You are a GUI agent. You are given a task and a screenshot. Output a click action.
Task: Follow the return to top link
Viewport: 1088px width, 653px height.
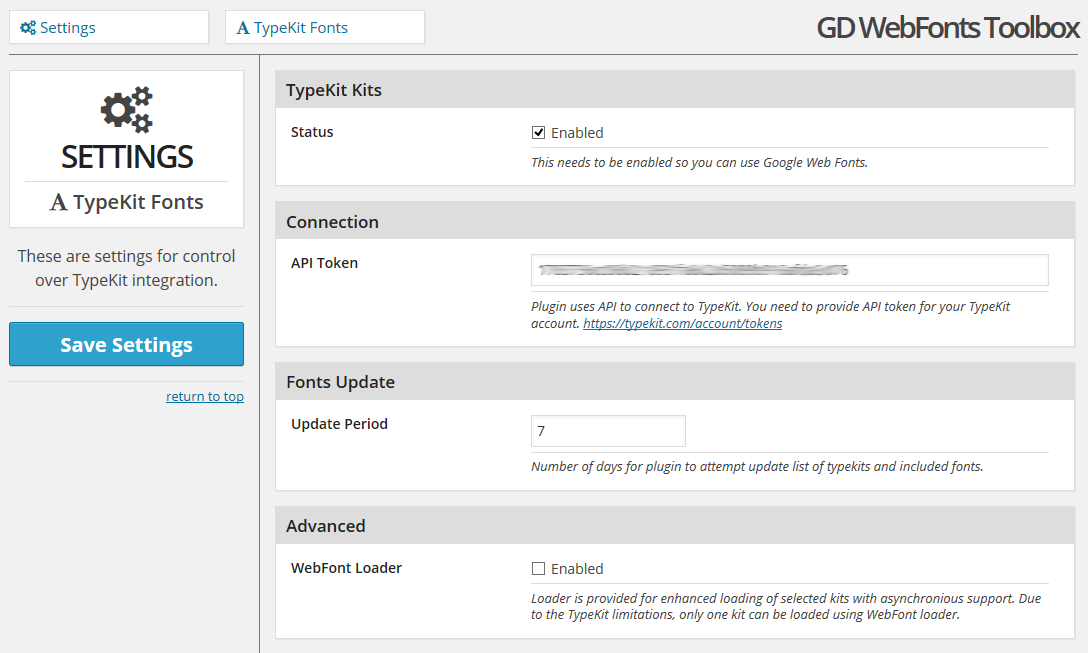pos(205,396)
